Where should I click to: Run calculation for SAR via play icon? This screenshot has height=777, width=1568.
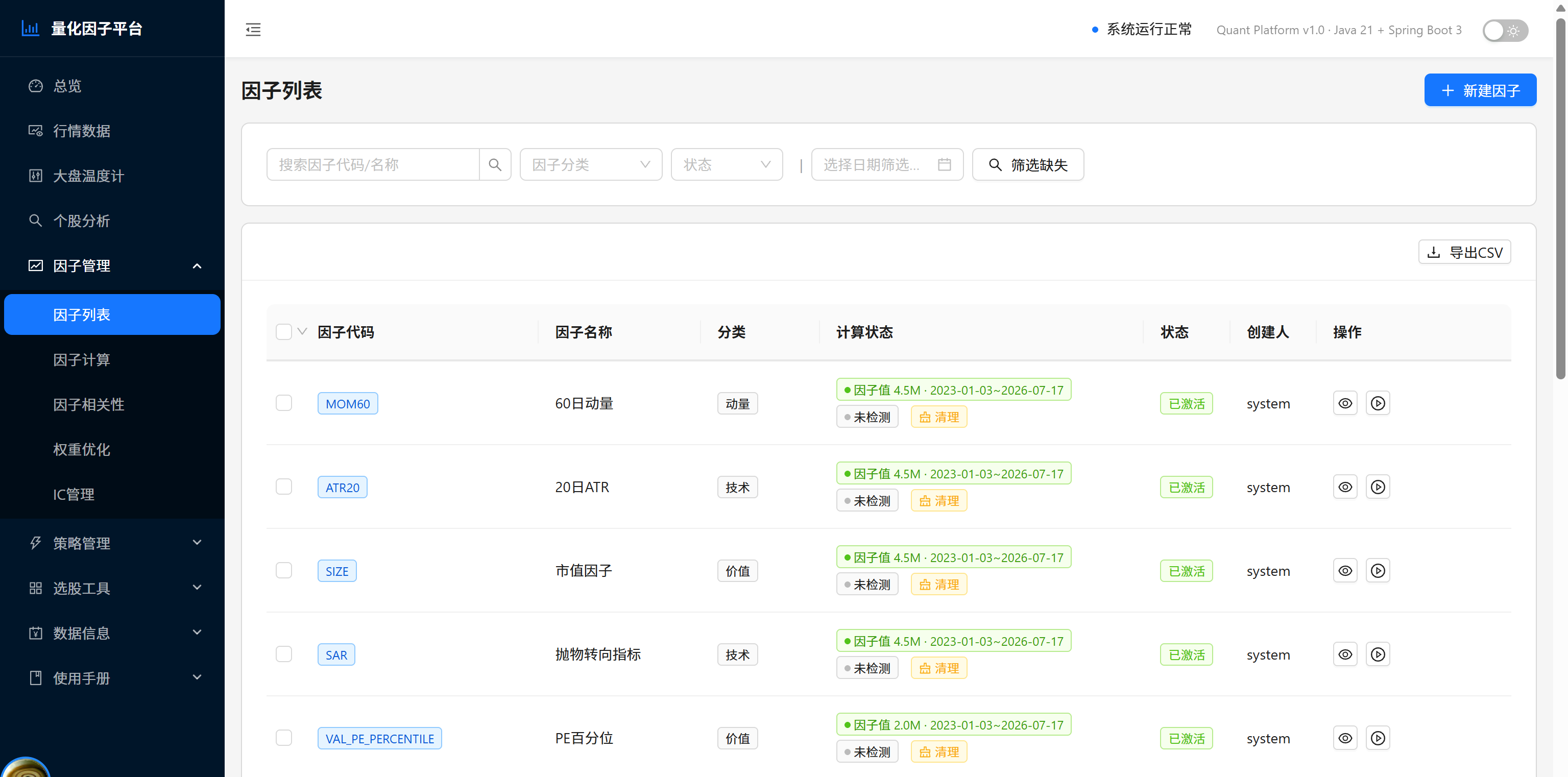point(1378,654)
